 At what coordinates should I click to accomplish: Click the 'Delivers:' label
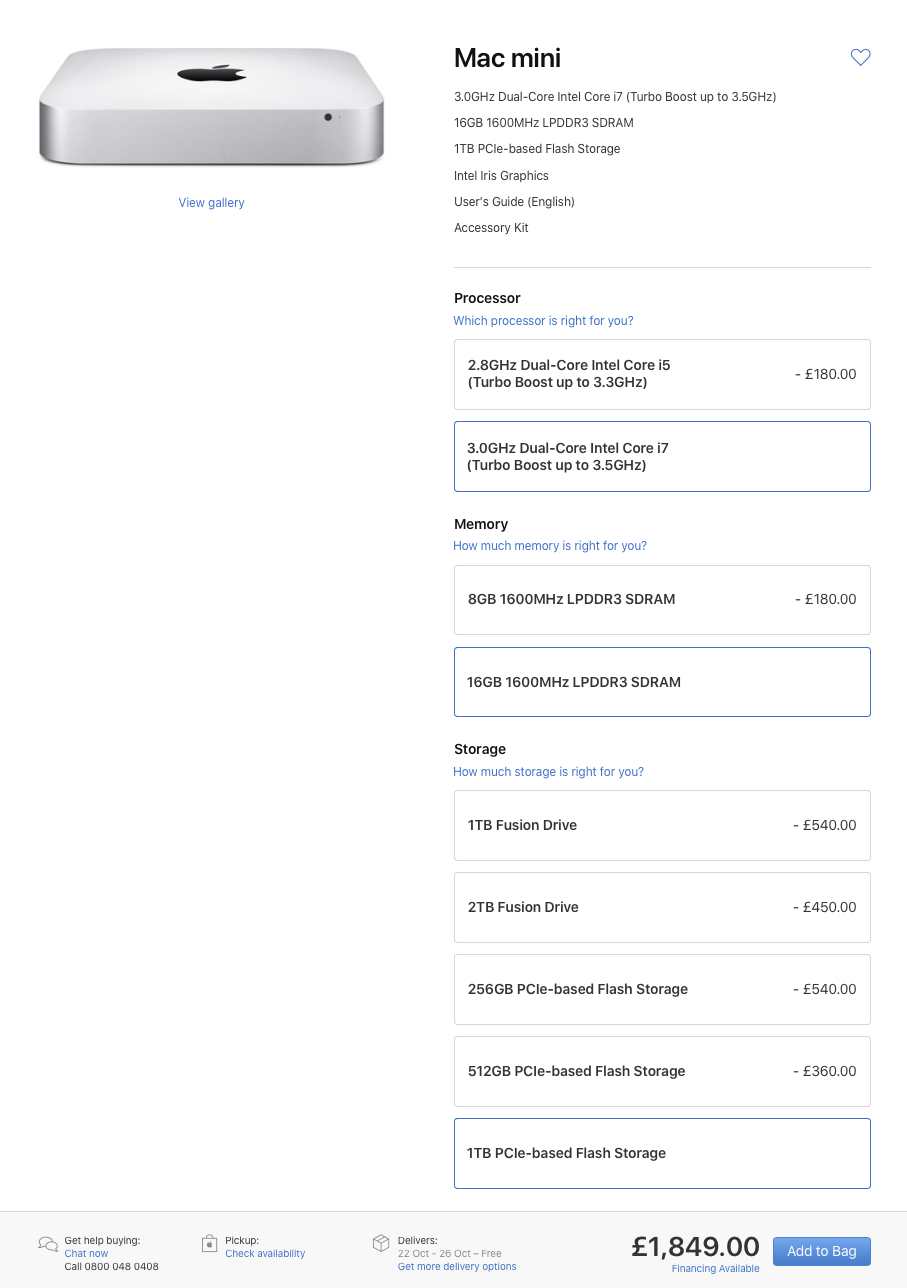click(x=418, y=1241)
